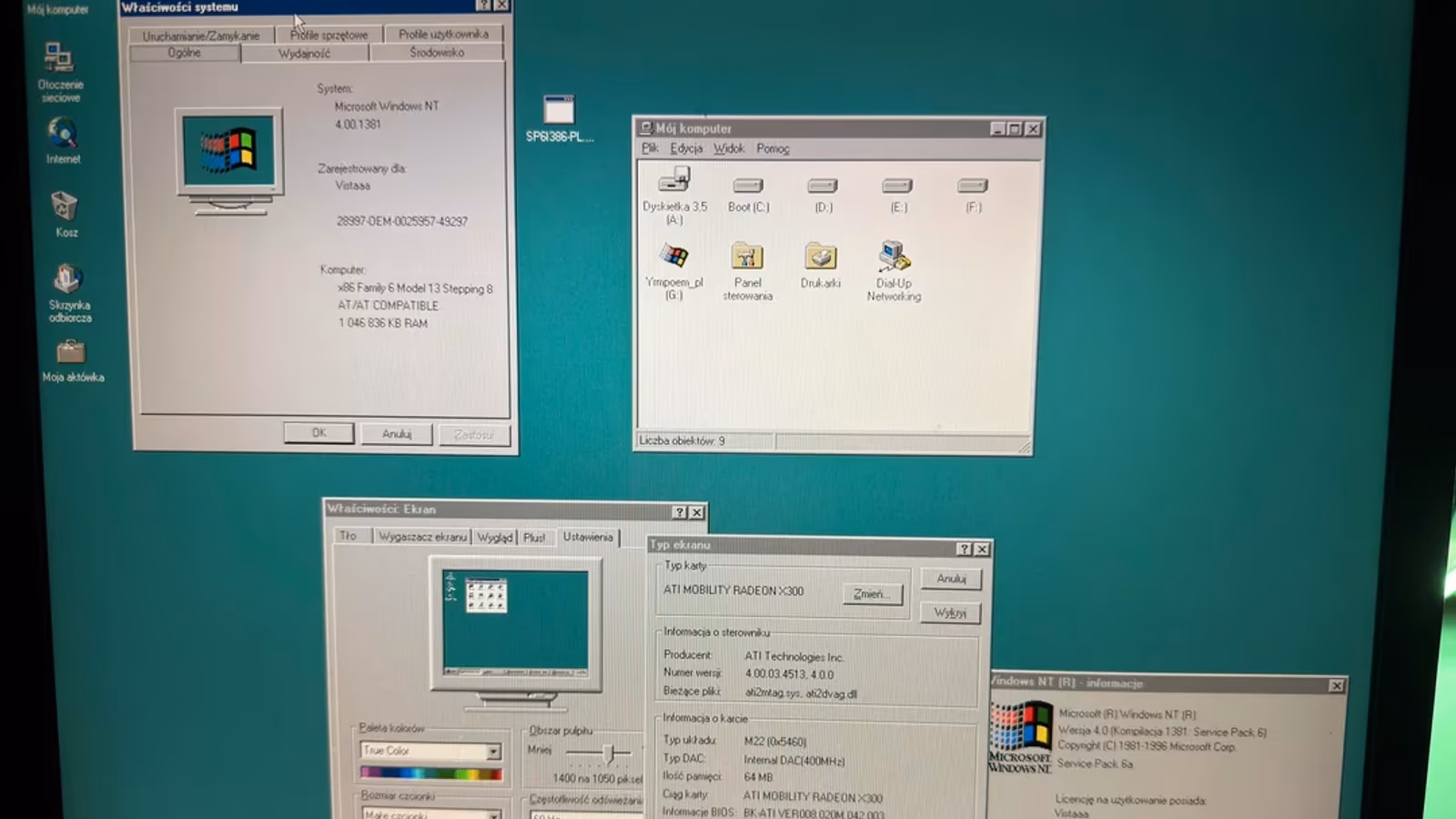This screenshot has width=1456, height=819.
Task: Adjust the Obszar pulpitu slider
Action: pyautogui.click(x=610, y=753)
